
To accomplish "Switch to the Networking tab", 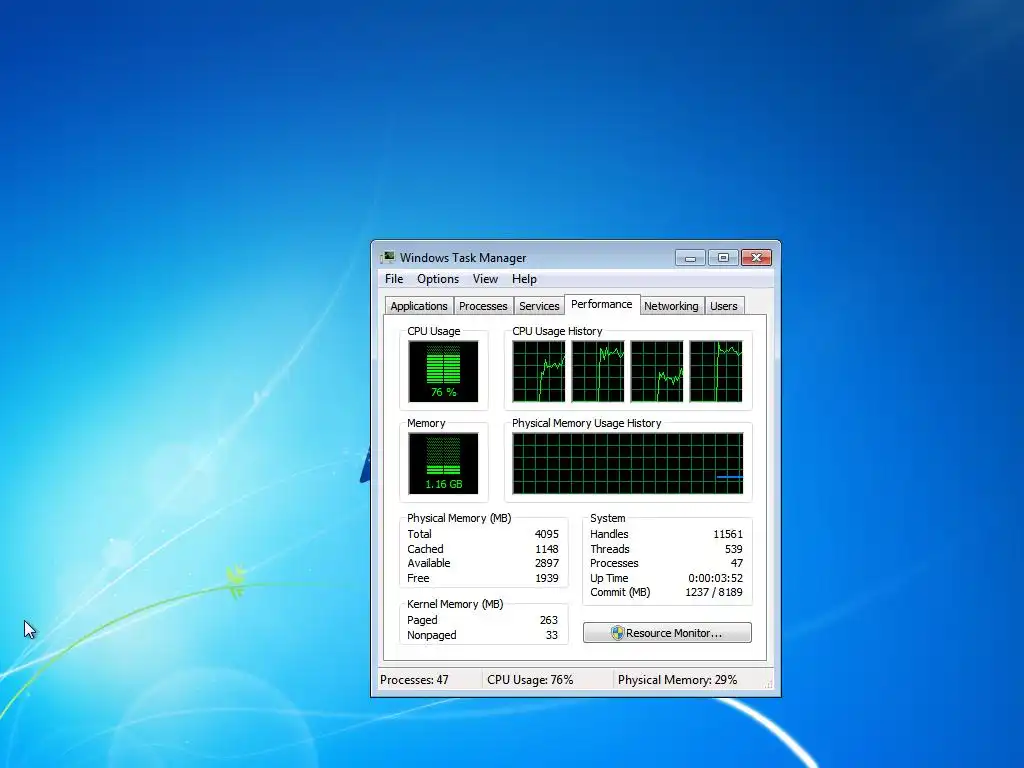I will (671, 306).
